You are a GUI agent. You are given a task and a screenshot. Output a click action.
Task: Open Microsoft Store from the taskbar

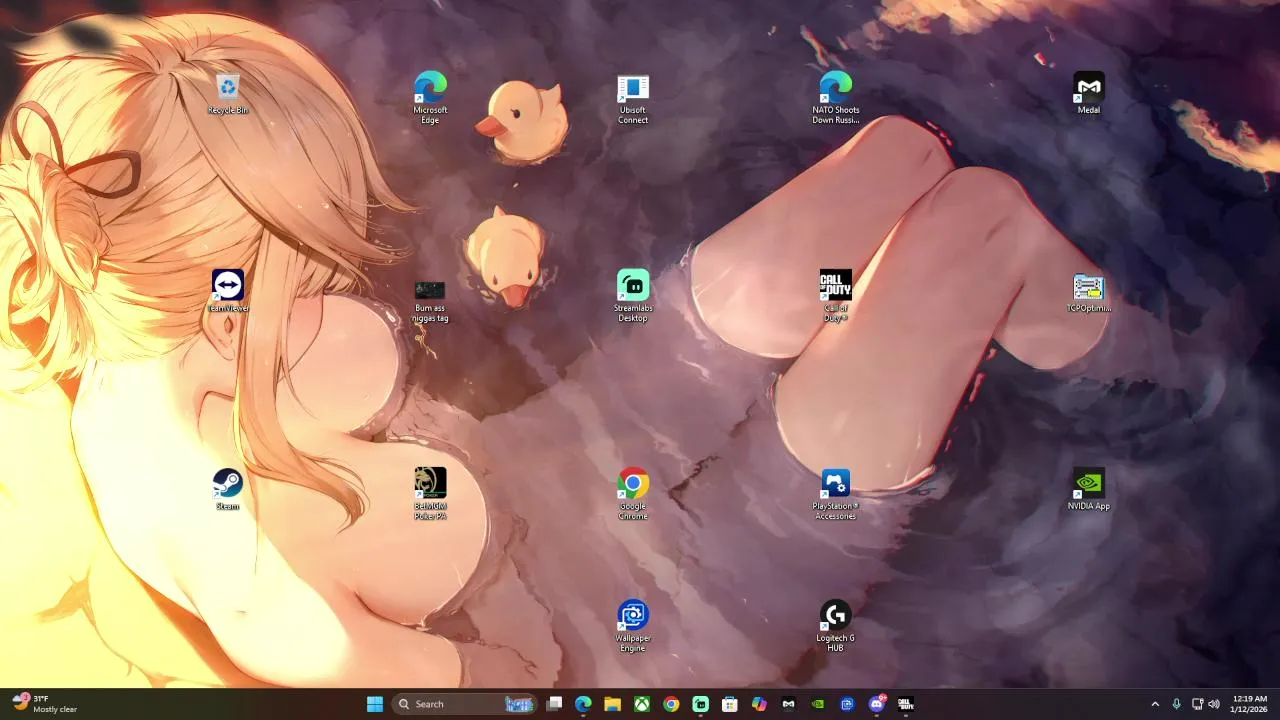[730, 704]
